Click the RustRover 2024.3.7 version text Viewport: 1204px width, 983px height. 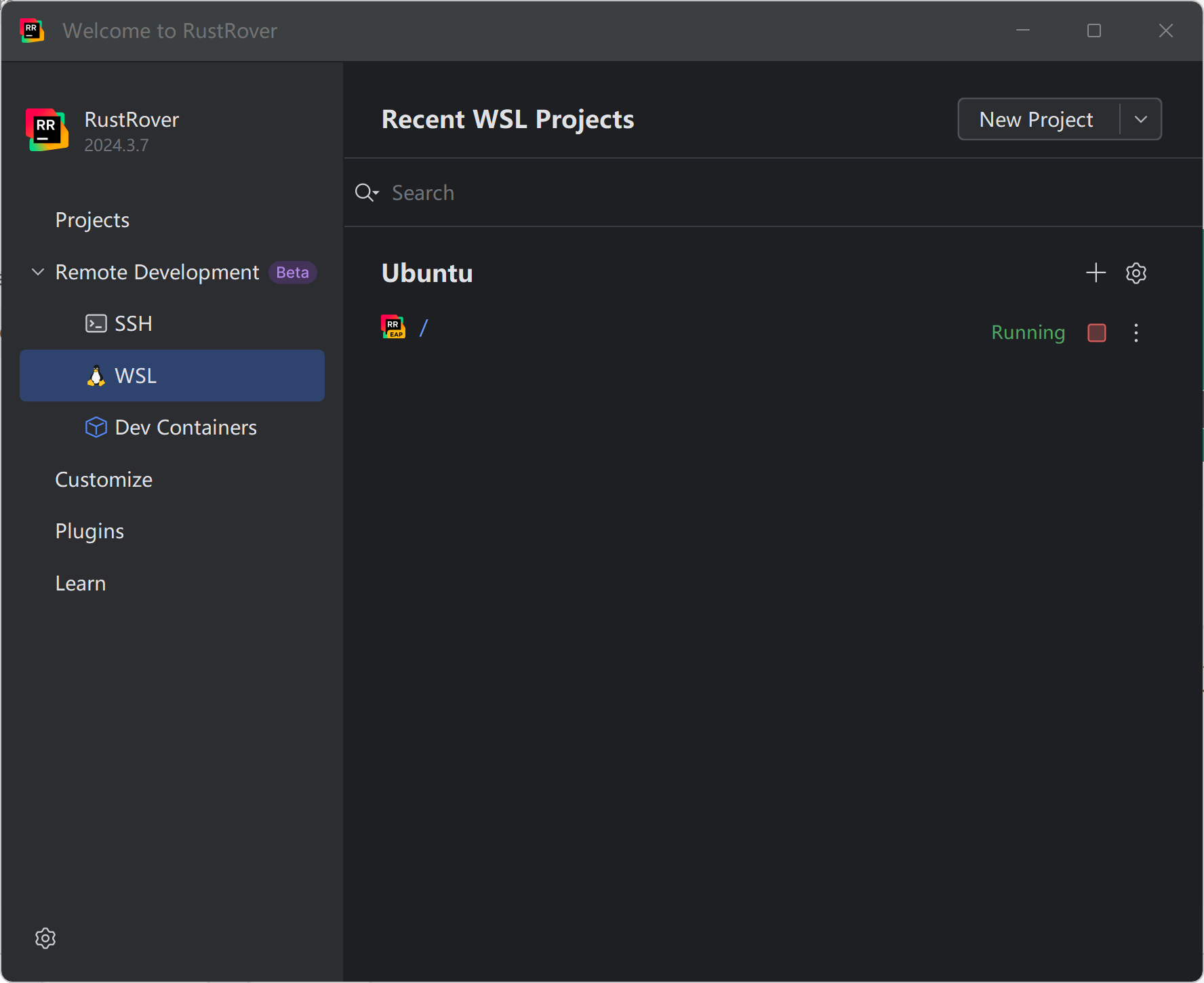click(117, 145)
